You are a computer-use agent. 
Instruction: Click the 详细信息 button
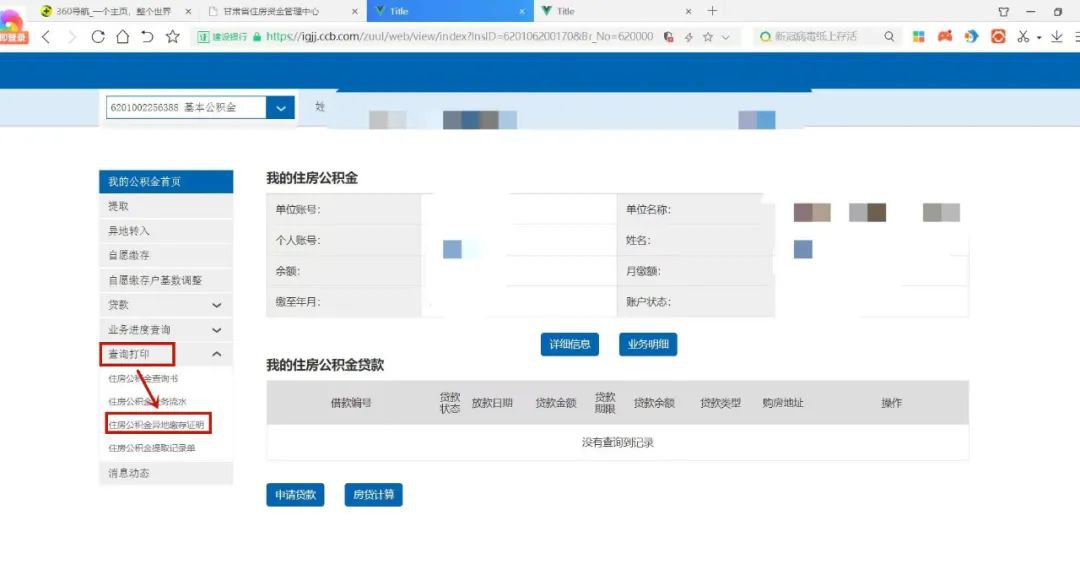(569, 345)
